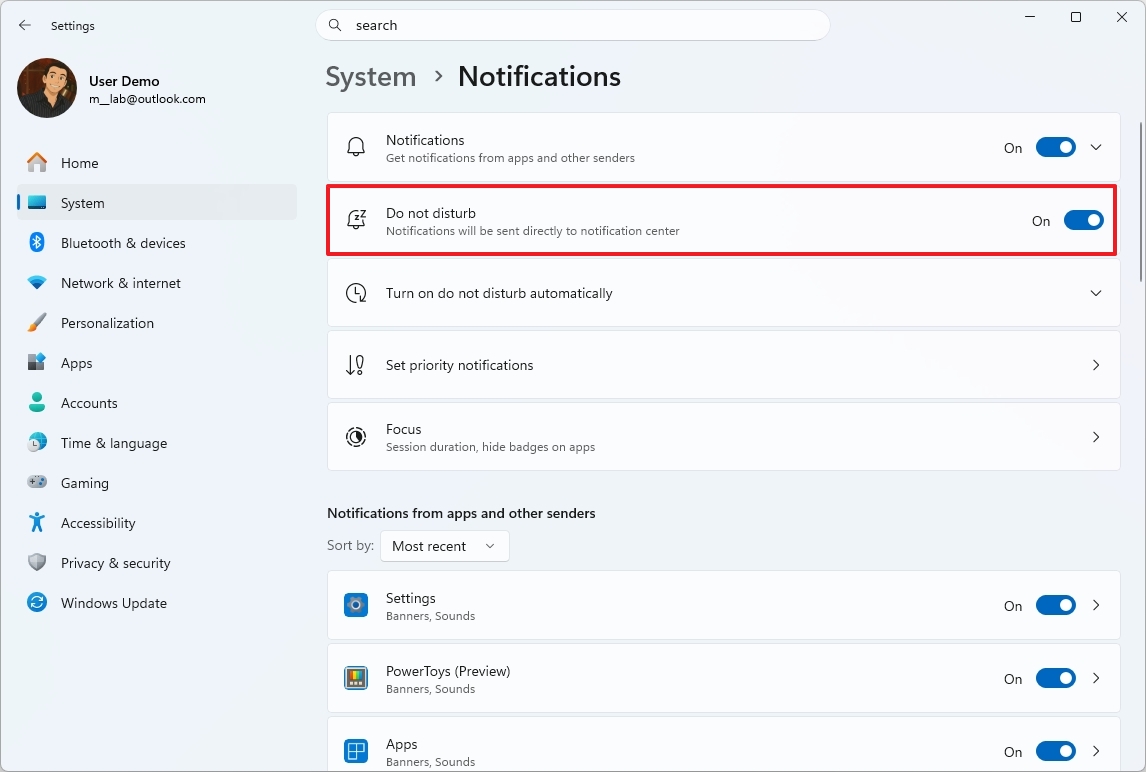The height and width of the screenshot is (772, 1146).
Task: Open Privacy & security settings
Action: coord(113,562)
